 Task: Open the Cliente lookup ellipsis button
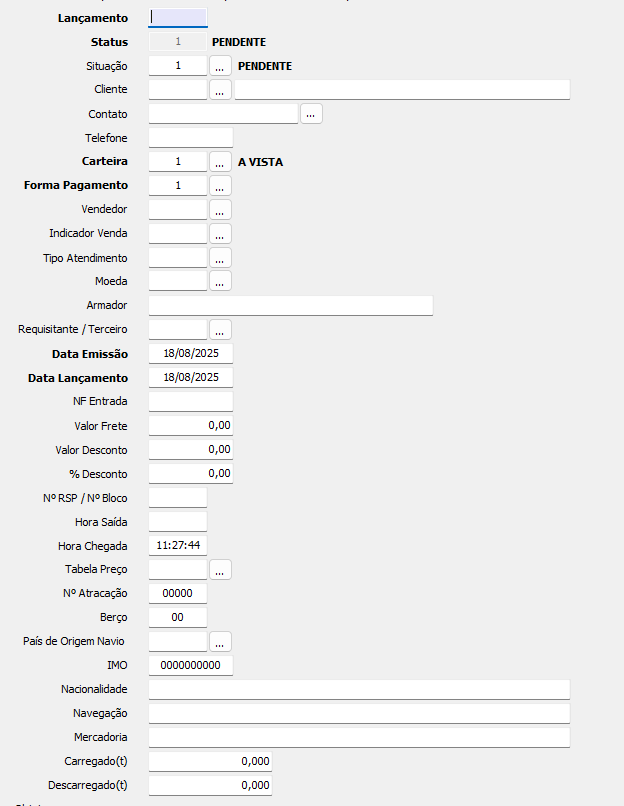coord(220,89)
